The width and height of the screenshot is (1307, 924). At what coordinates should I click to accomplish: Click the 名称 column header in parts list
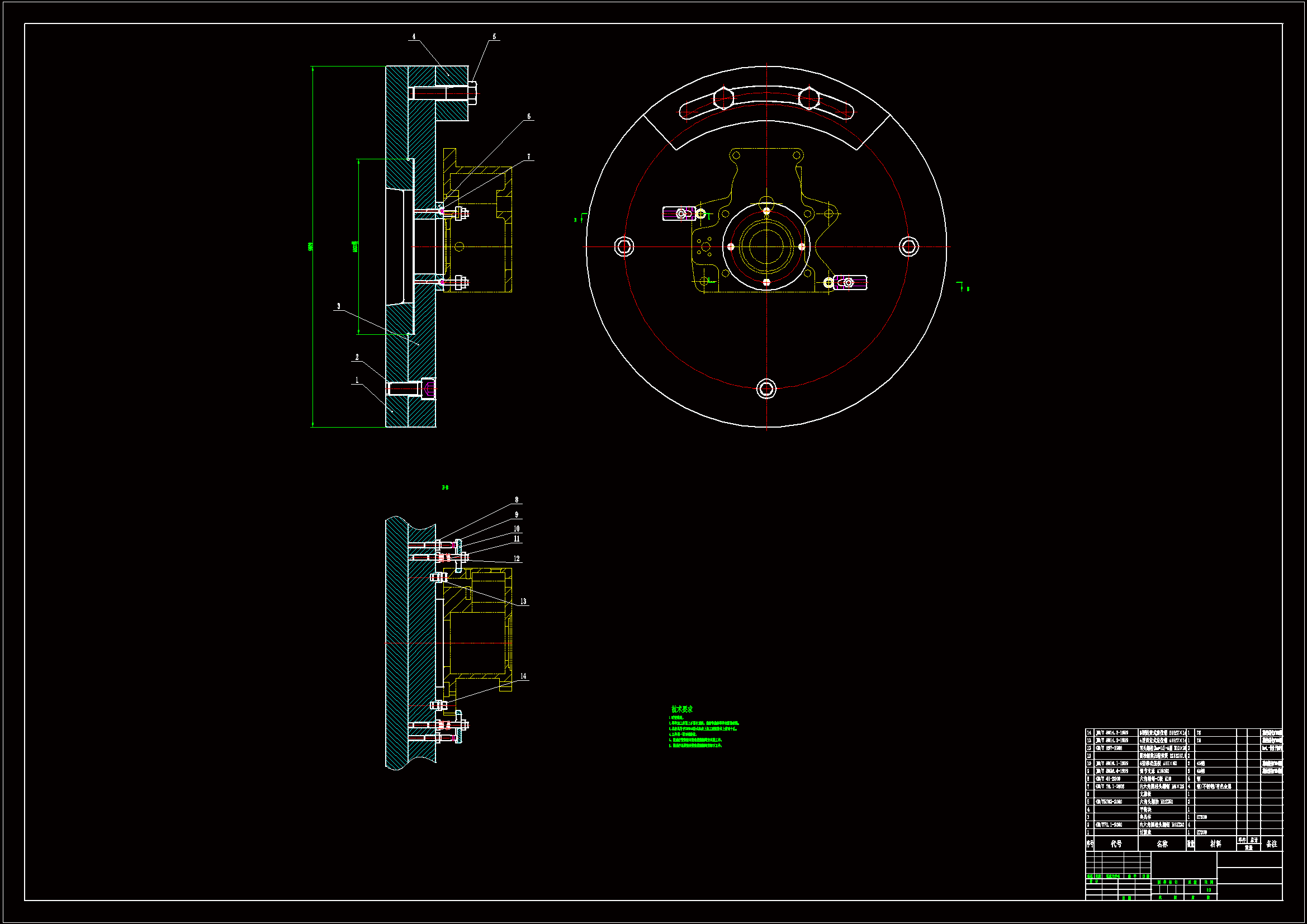(x=1162, y=844)
